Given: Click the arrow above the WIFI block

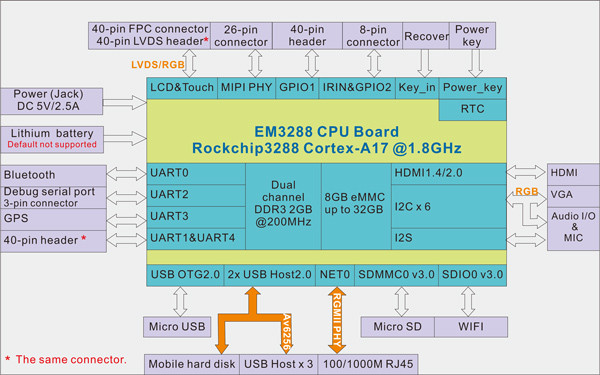Looking at the screenshot, I should click(x=468, y=302).
